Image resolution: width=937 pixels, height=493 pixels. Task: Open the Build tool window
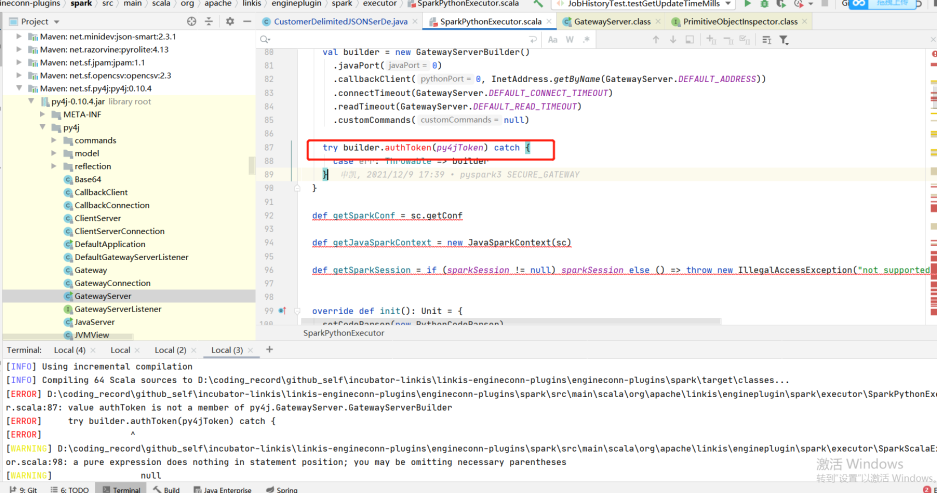tap(166, 490)
